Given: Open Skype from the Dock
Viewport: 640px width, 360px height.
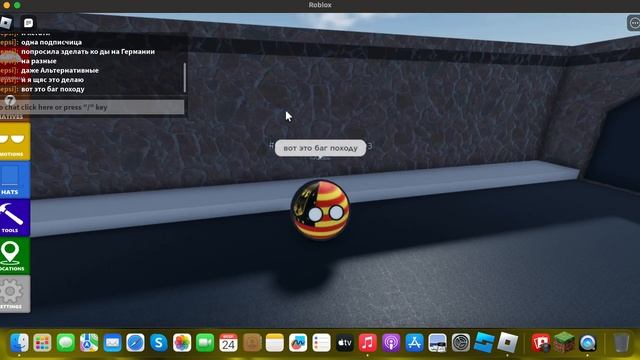Looking at the screenshot, I should [158, 342].
